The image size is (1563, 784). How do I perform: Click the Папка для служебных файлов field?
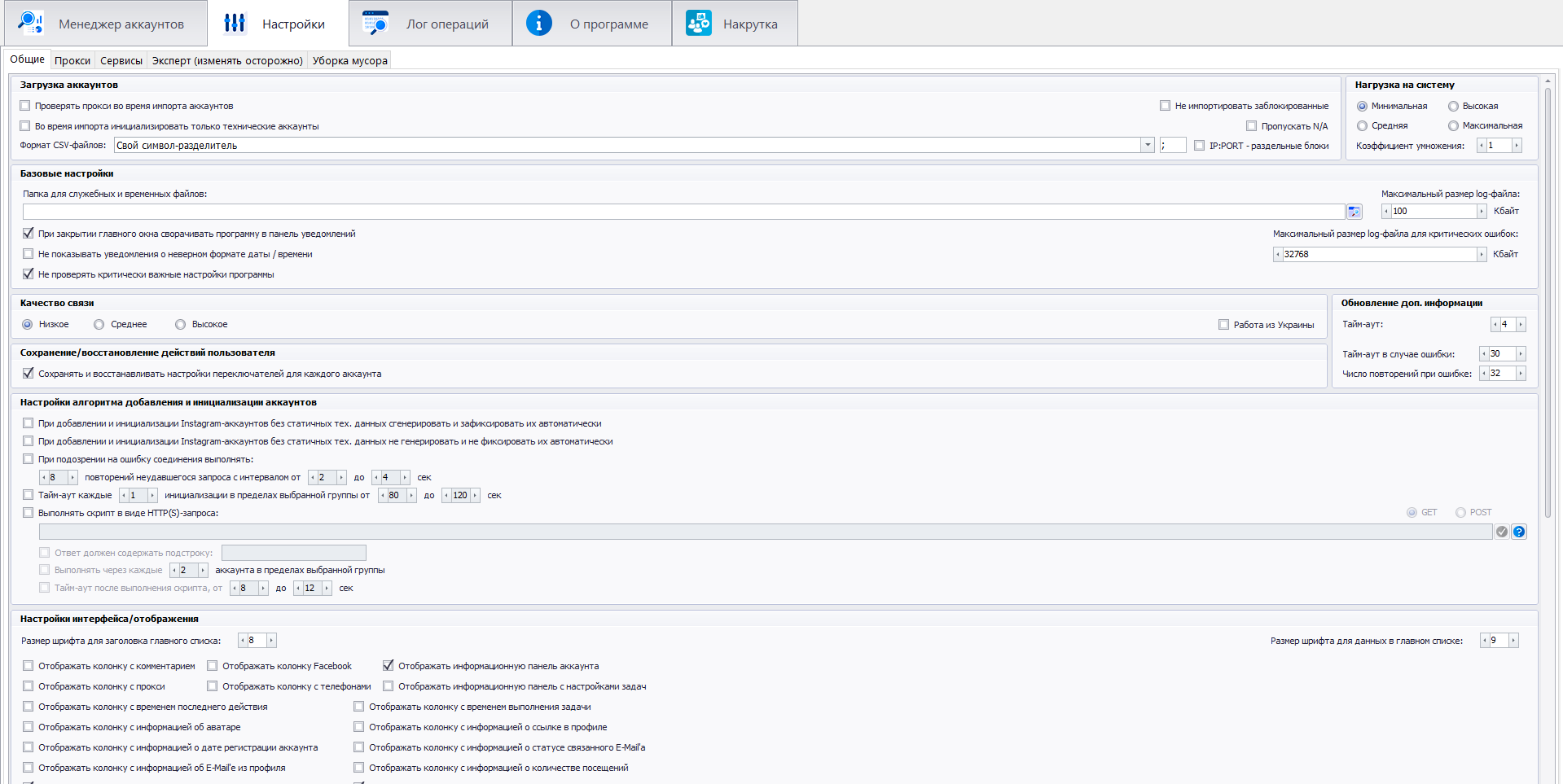683,212
